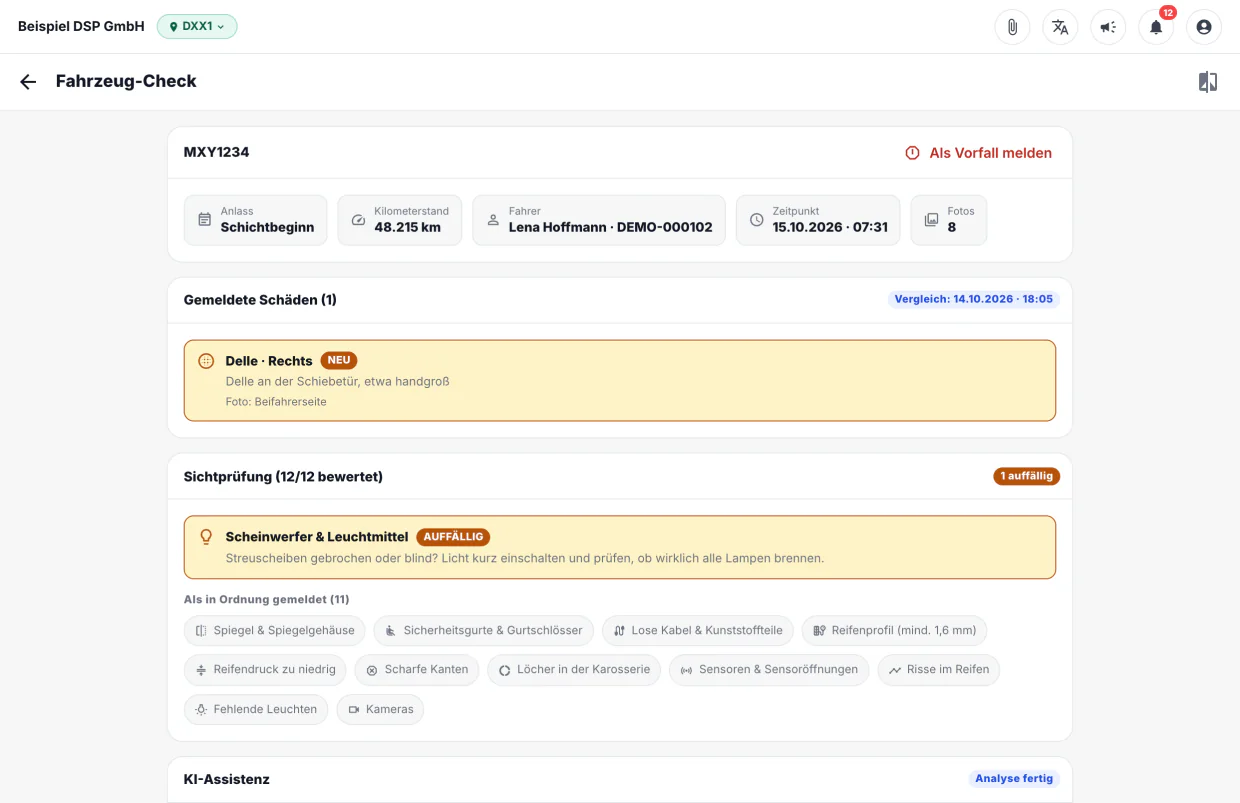Open the user account profile icon

click(1204, 27)
